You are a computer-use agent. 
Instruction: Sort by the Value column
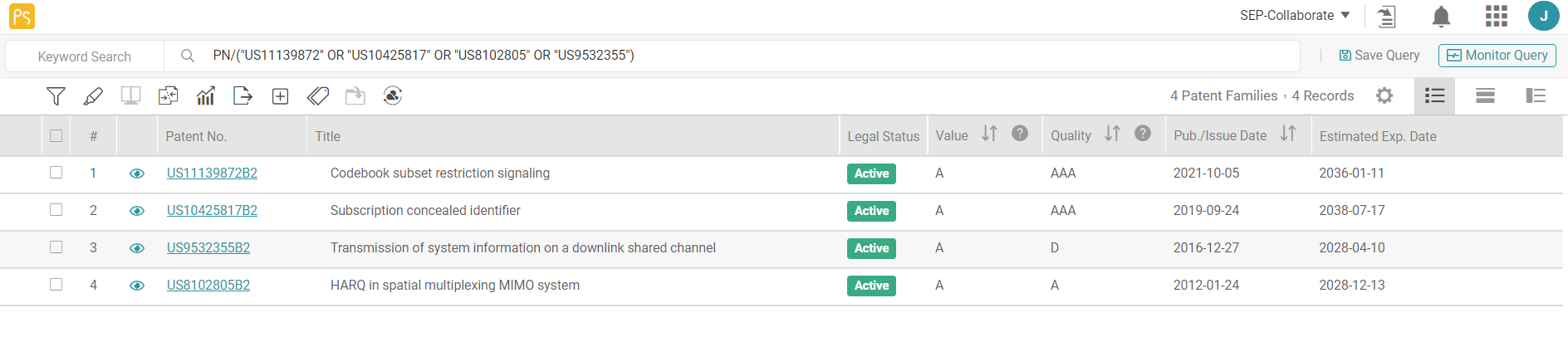coord(989,134)
